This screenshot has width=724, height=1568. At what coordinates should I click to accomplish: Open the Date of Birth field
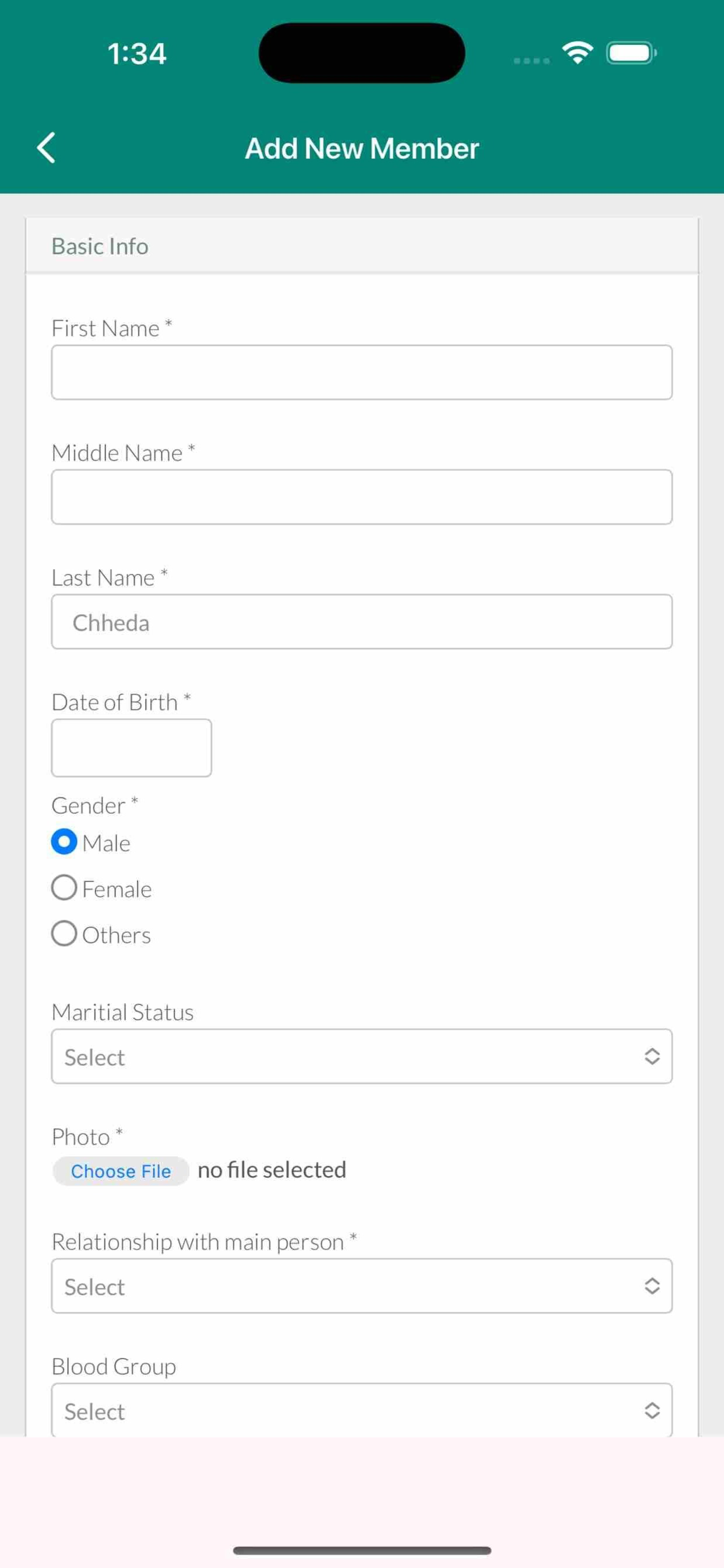[131, 748]
